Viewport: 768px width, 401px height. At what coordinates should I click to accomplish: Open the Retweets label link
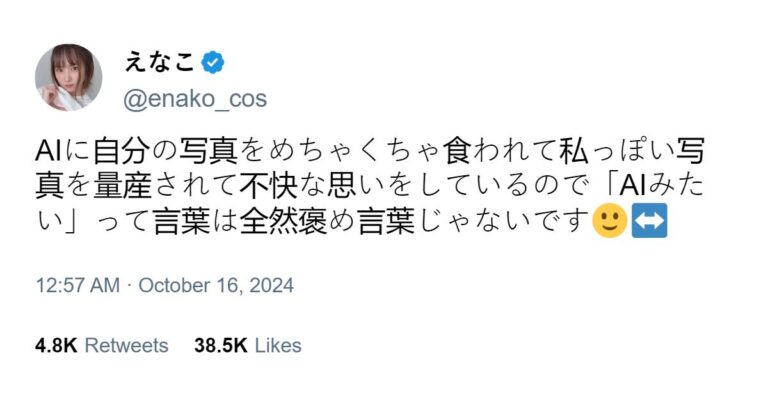click(x=126, y=346)
